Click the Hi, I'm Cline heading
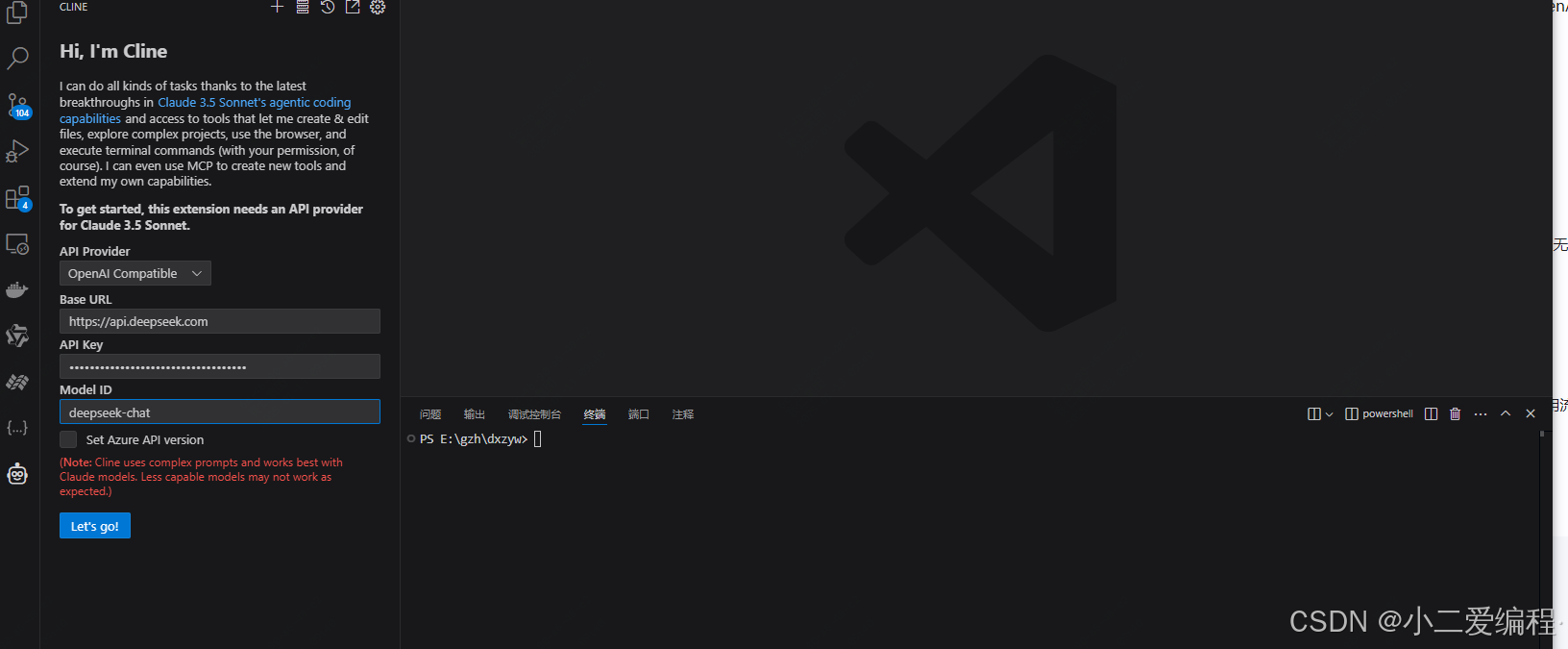 click(113, 51)
